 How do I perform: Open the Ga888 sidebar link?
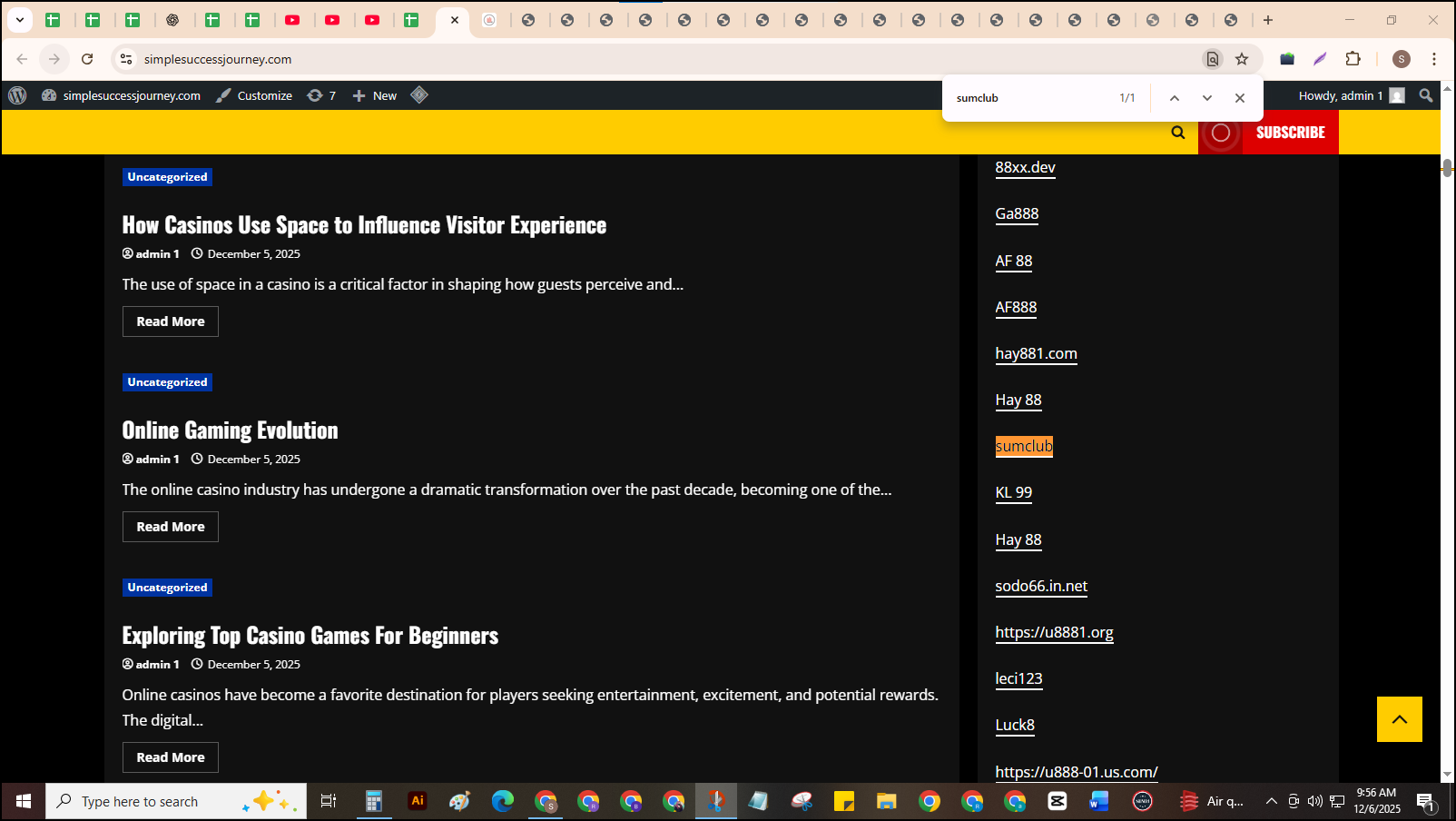(1017, 213)
